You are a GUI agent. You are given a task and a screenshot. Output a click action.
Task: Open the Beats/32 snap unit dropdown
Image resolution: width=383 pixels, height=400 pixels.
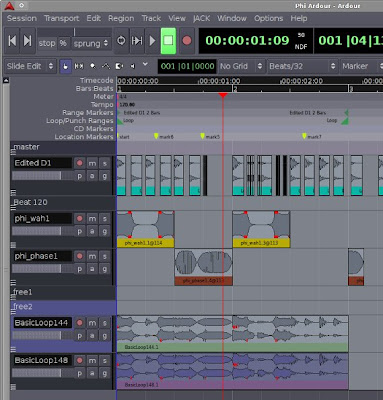point(302,66)
